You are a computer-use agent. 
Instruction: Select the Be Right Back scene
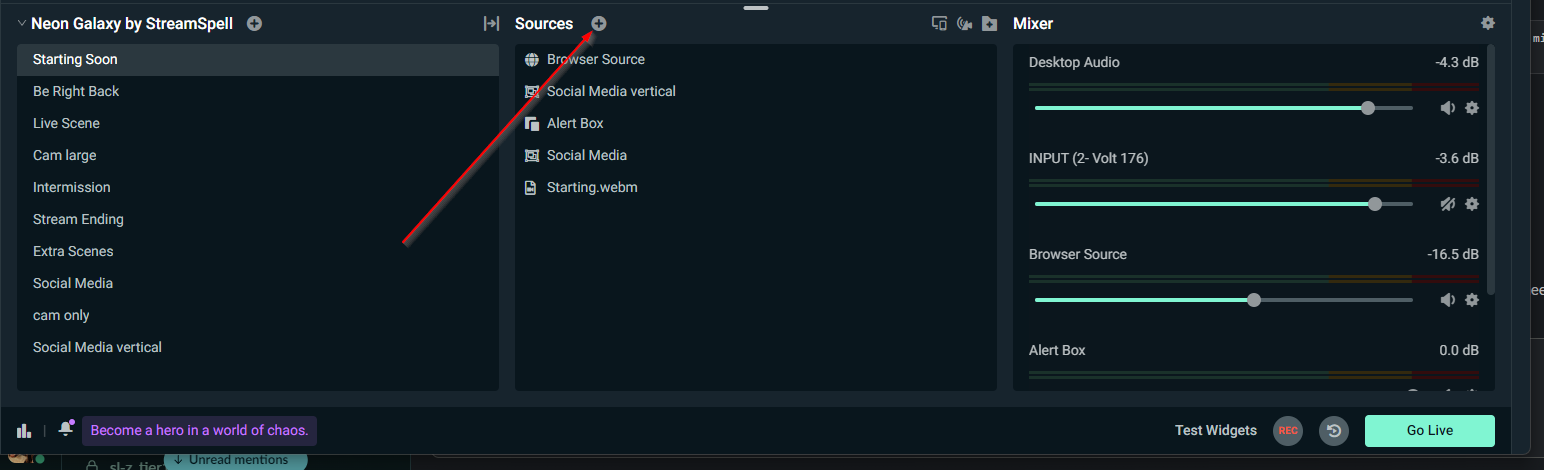coord(258,92)
